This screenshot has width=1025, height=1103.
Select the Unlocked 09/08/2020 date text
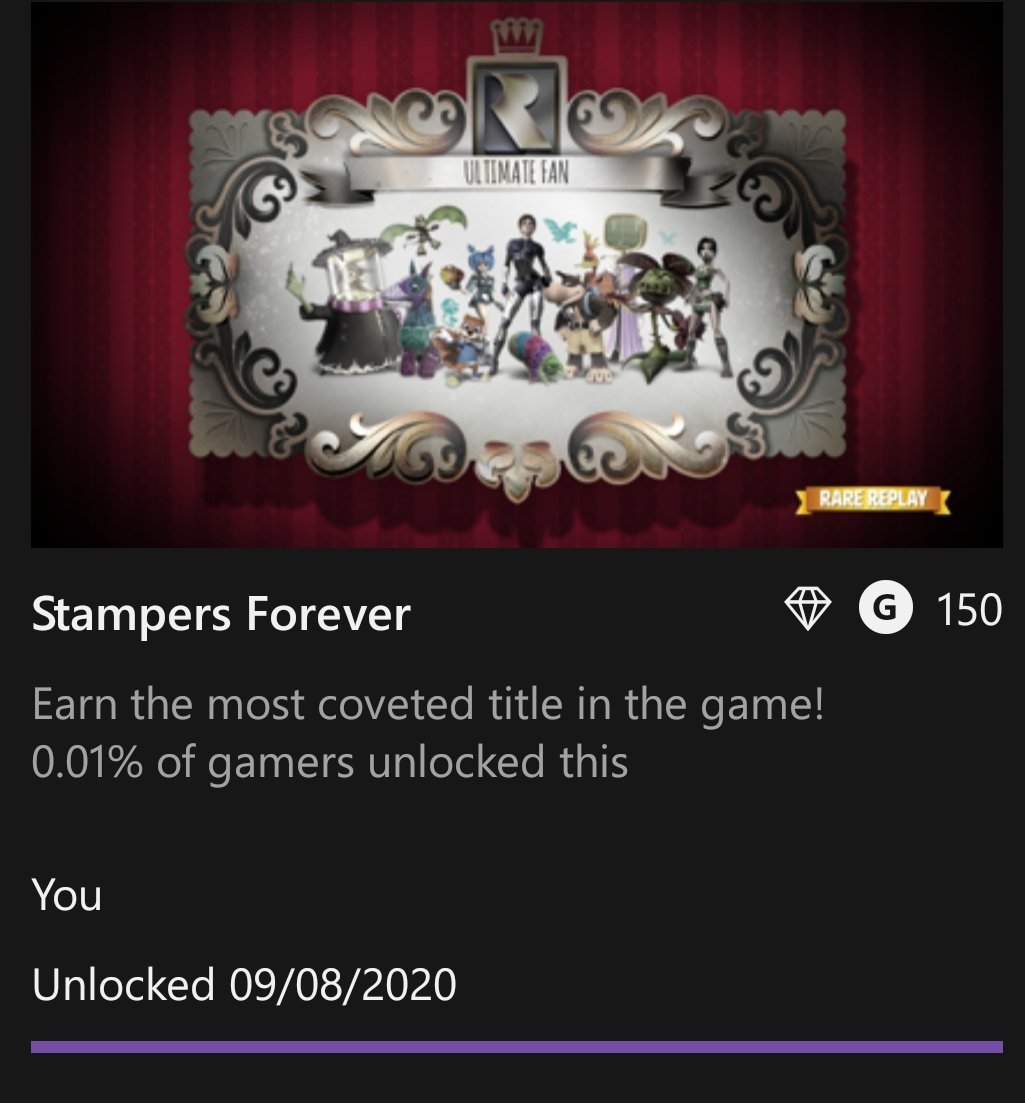point(244,984)
